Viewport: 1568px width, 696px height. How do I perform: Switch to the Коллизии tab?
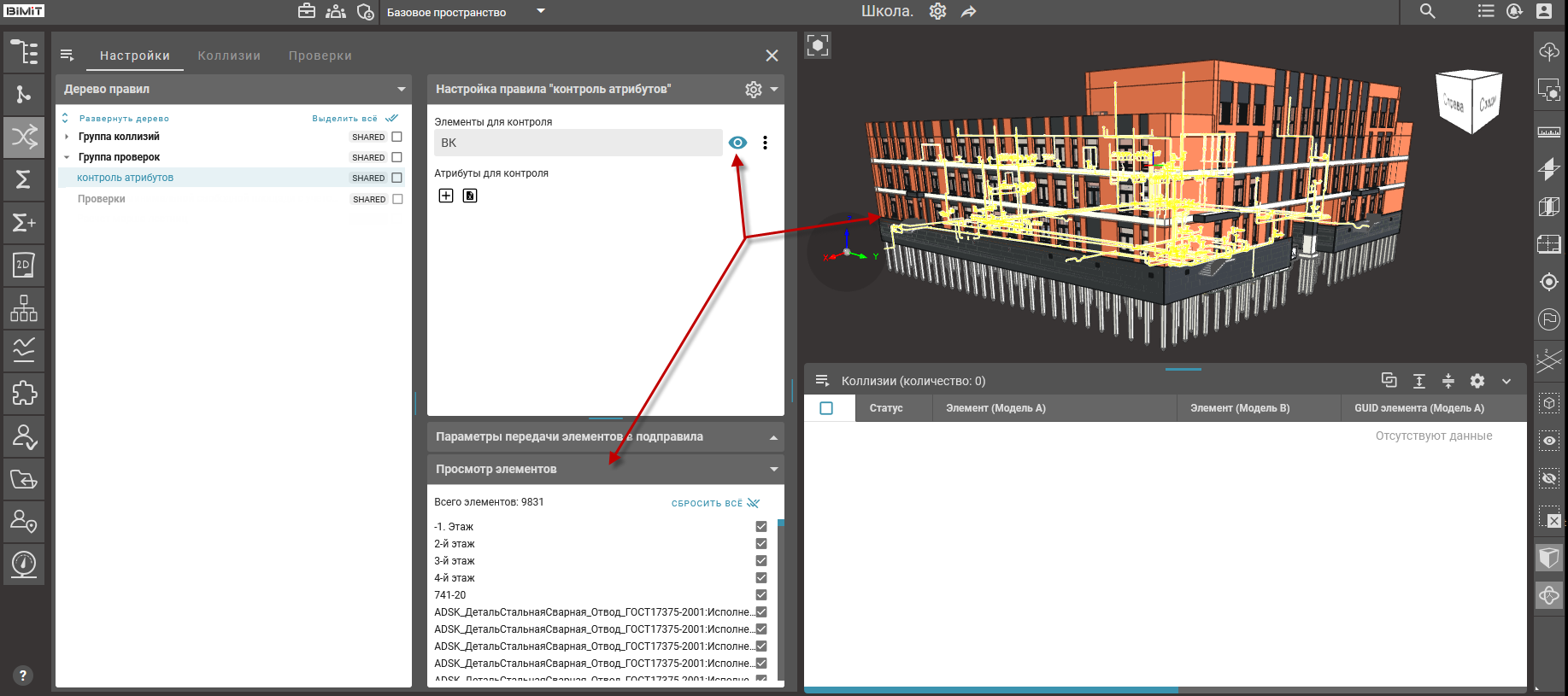(x=229, y=56)
